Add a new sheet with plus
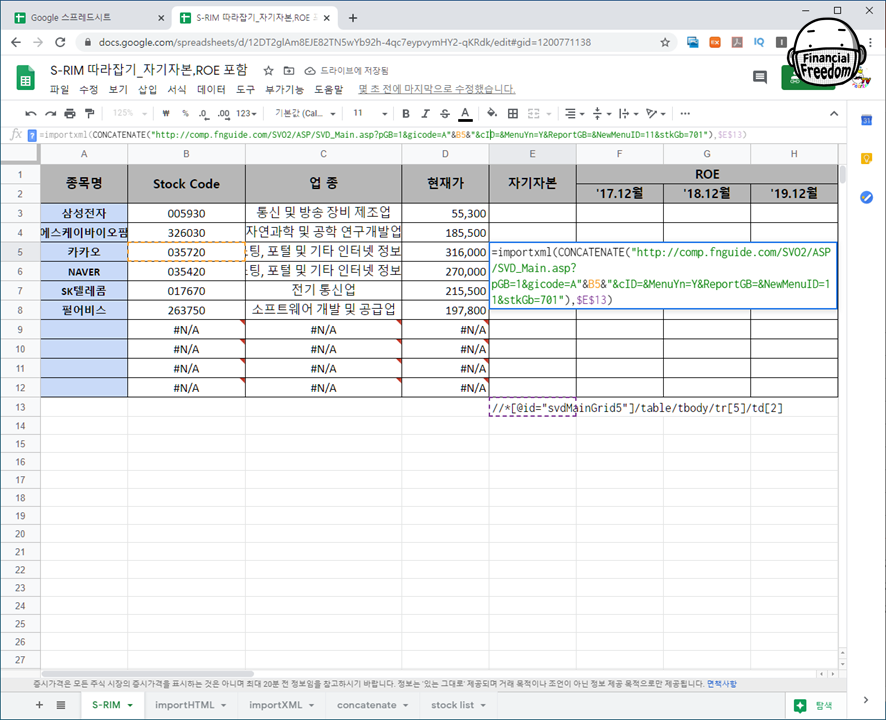Screen dimensions: 886x720 (x=39, y=705)
